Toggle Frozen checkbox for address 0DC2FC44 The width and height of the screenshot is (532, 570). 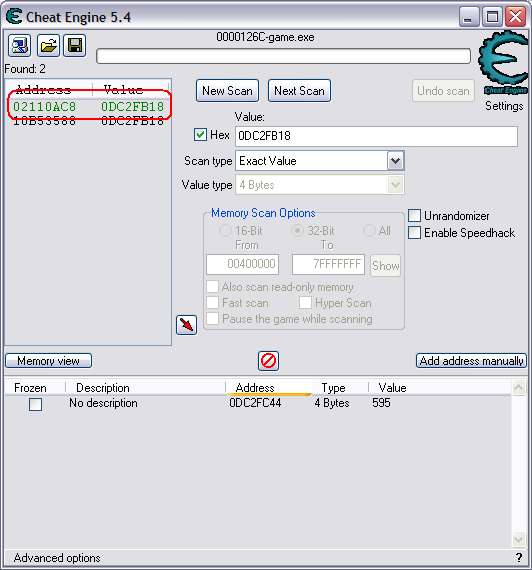(x=35, y=404)
